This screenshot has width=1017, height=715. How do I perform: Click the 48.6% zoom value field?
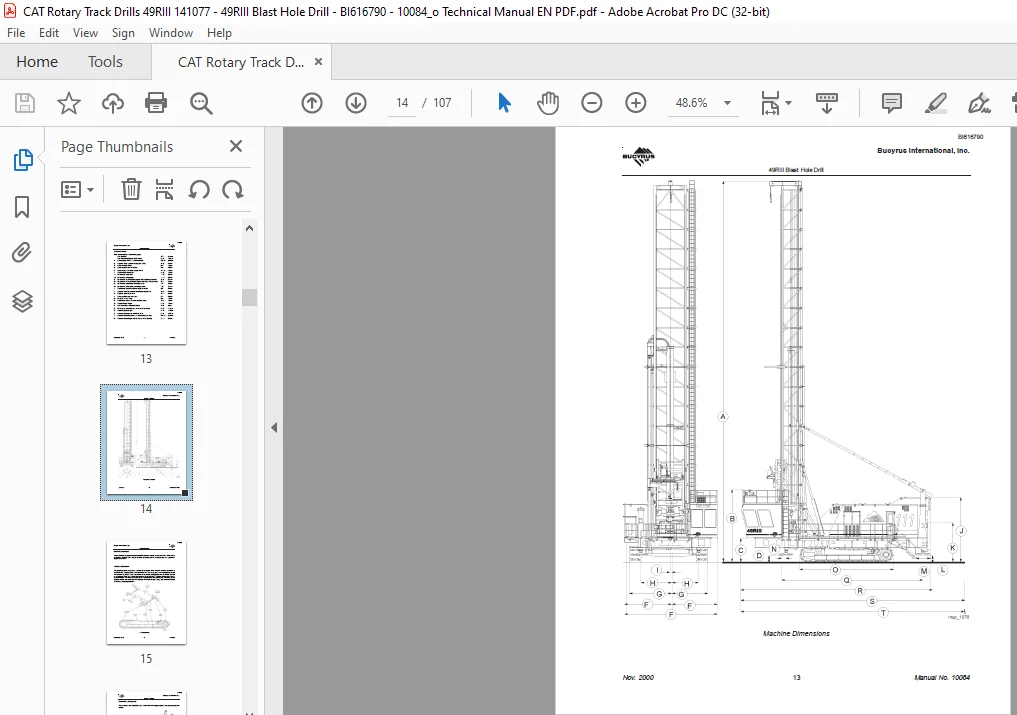click(x=691, y=103)
